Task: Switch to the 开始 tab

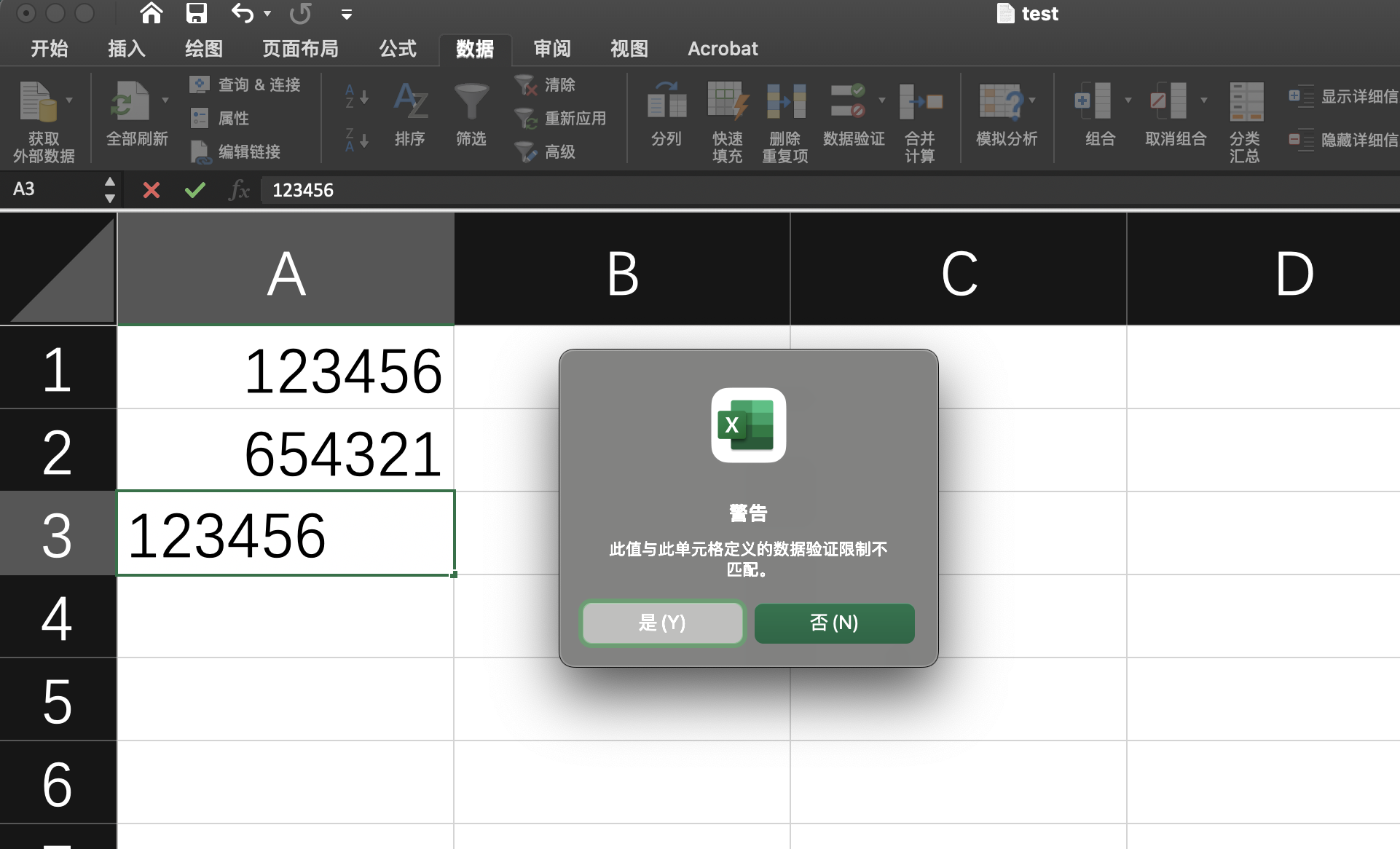Action: tap(49, 49)
